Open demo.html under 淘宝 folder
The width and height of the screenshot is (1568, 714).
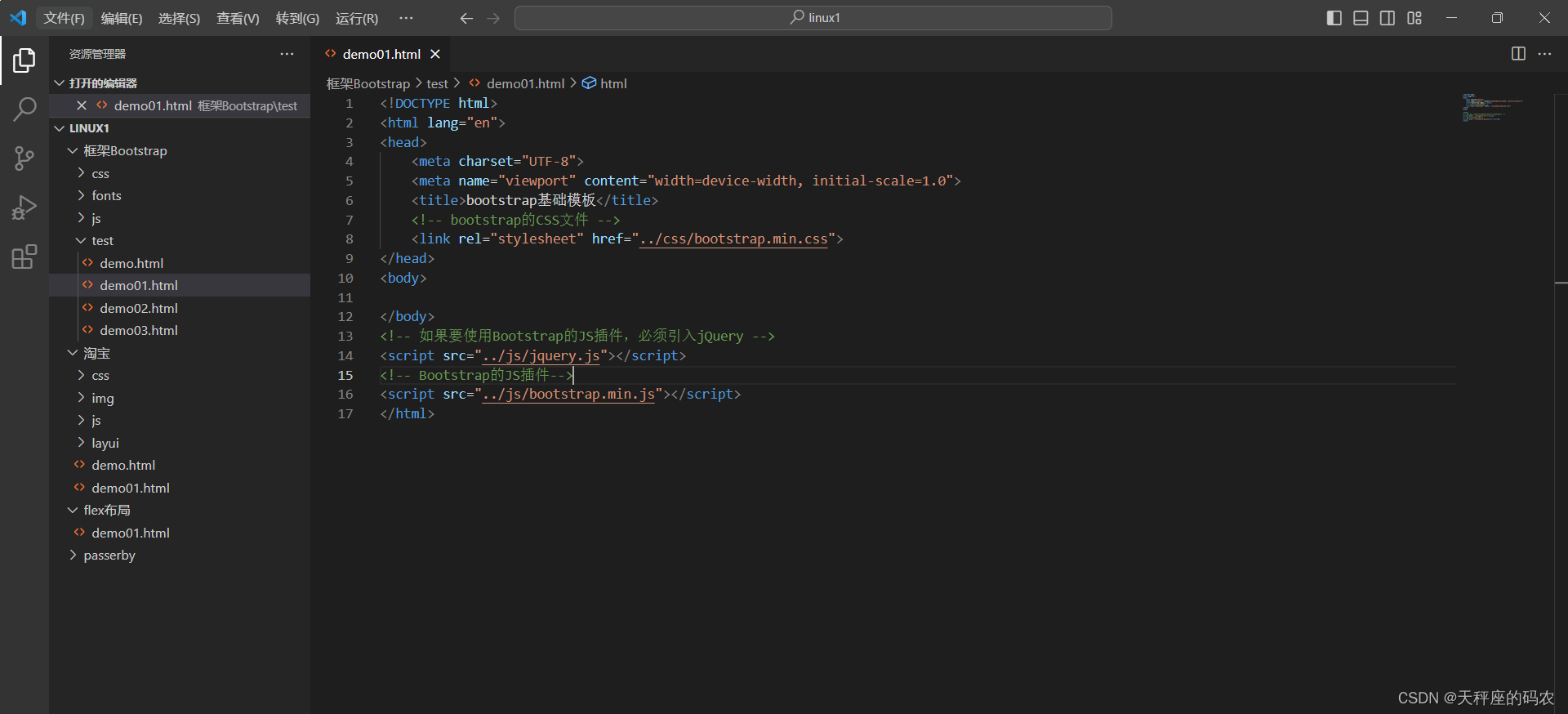180,466
